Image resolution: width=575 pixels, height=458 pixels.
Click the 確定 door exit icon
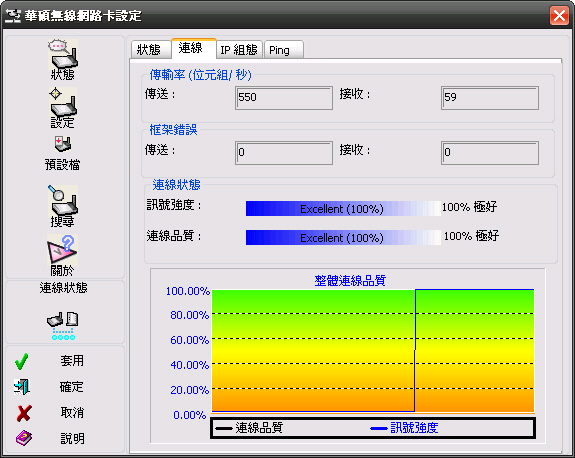22,387
